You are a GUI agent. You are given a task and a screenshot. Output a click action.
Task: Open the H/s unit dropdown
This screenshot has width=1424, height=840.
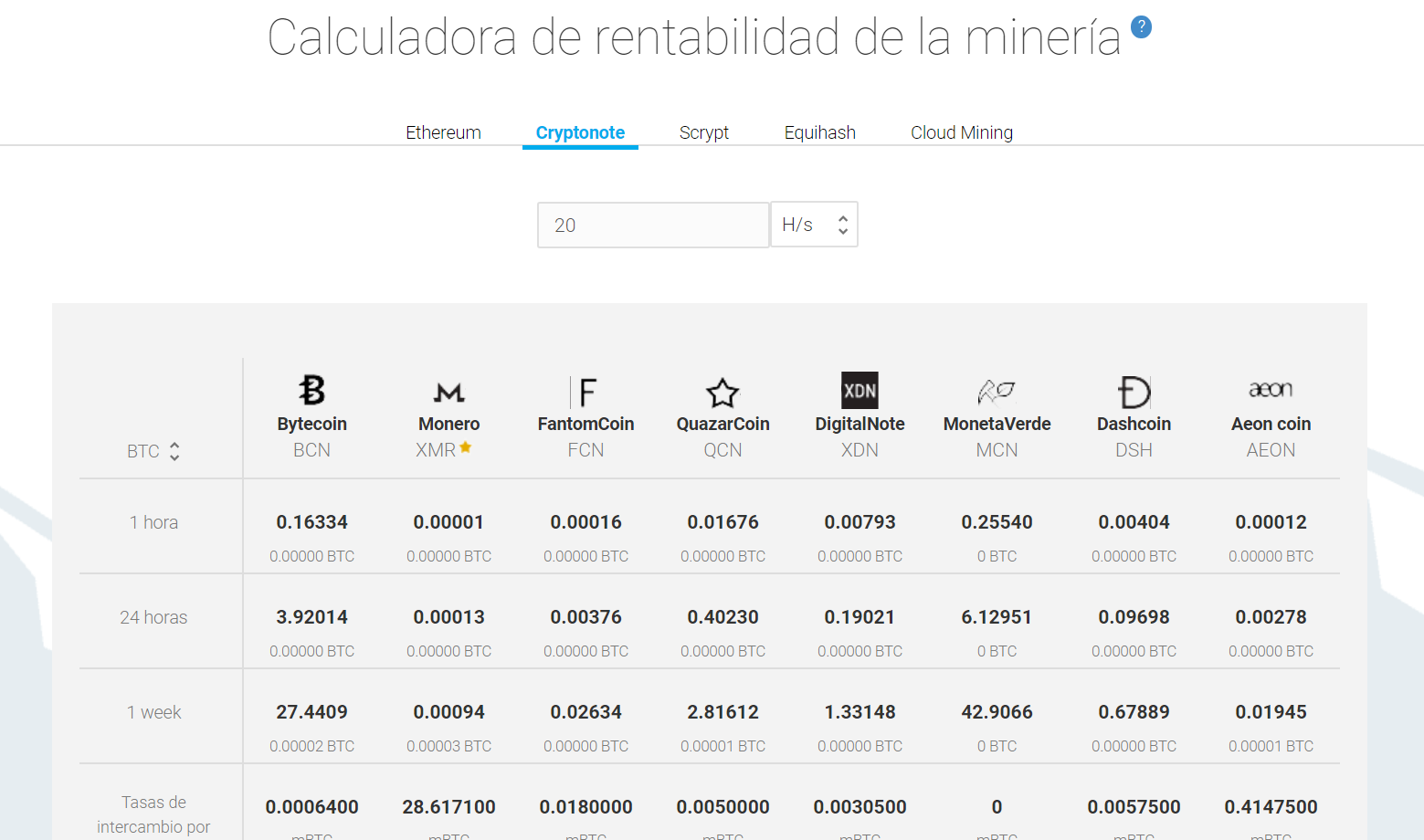[x=815, y=225]
